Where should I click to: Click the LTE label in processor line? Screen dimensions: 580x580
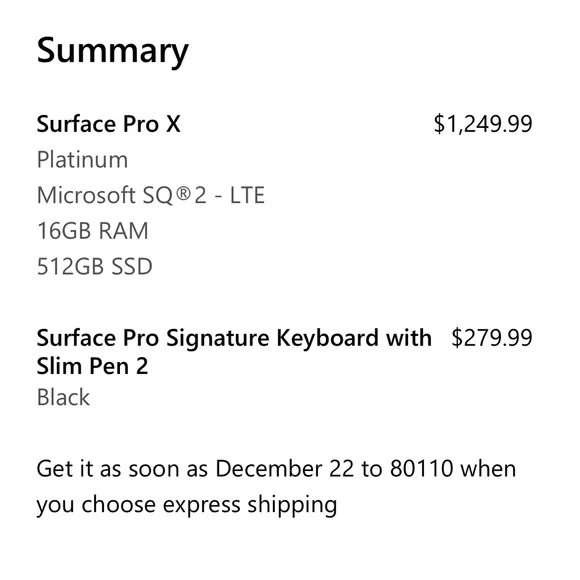click(247, 195)
